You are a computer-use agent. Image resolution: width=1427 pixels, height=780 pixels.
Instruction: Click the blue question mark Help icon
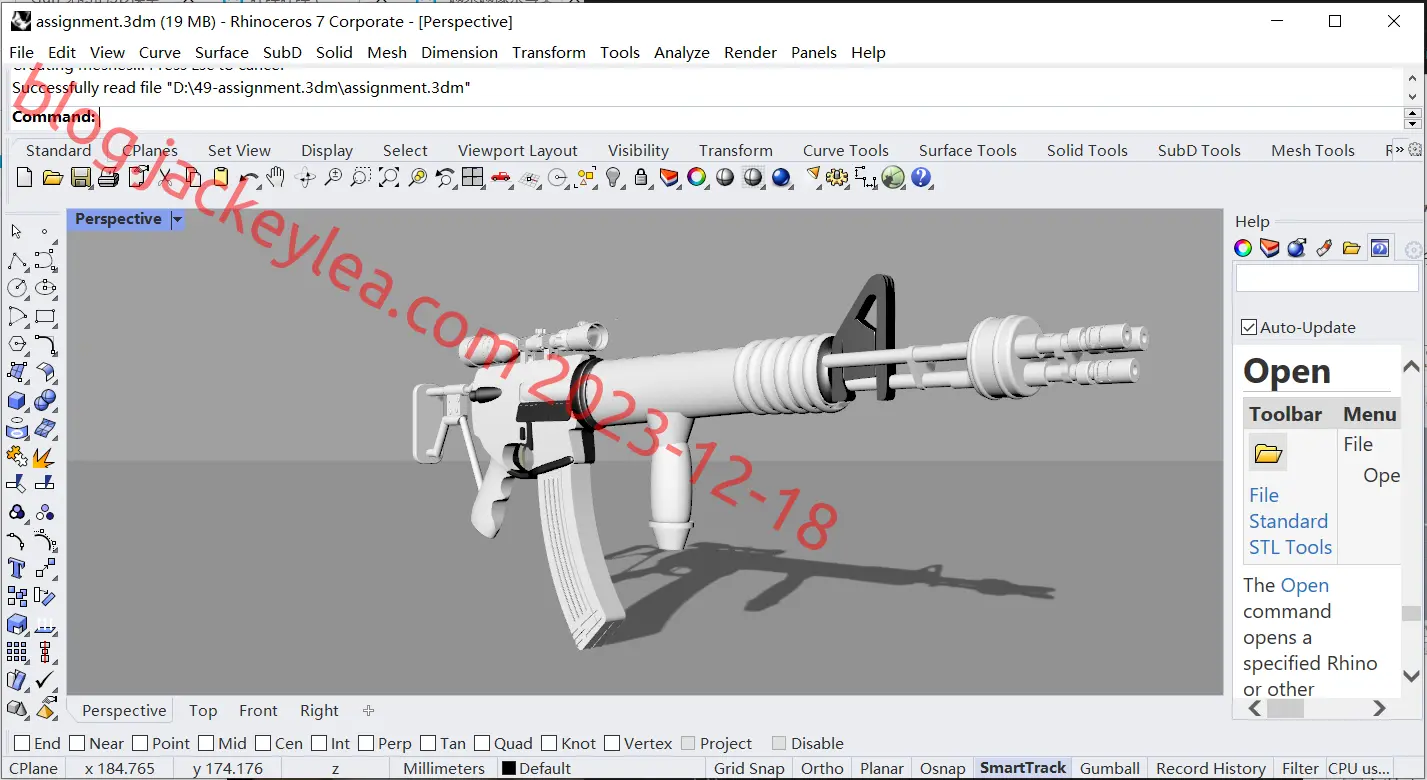(x=921, y=178)
